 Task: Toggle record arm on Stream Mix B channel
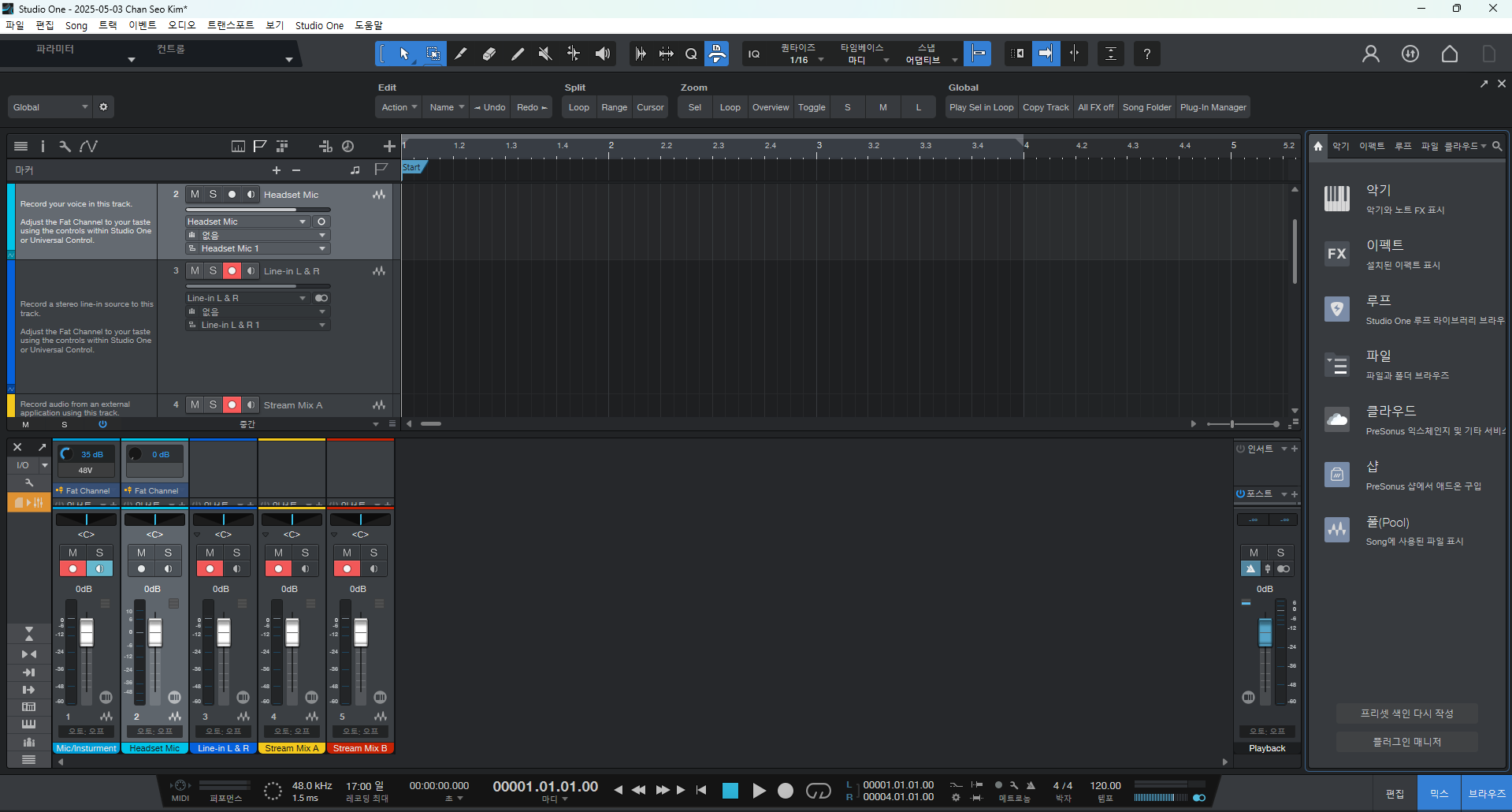347,568
